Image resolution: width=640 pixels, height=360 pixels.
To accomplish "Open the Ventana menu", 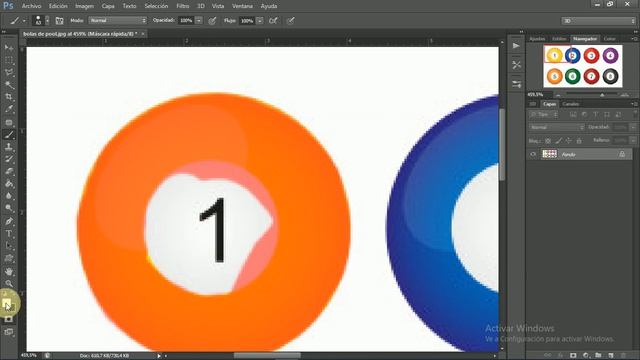I will point(242,6).
